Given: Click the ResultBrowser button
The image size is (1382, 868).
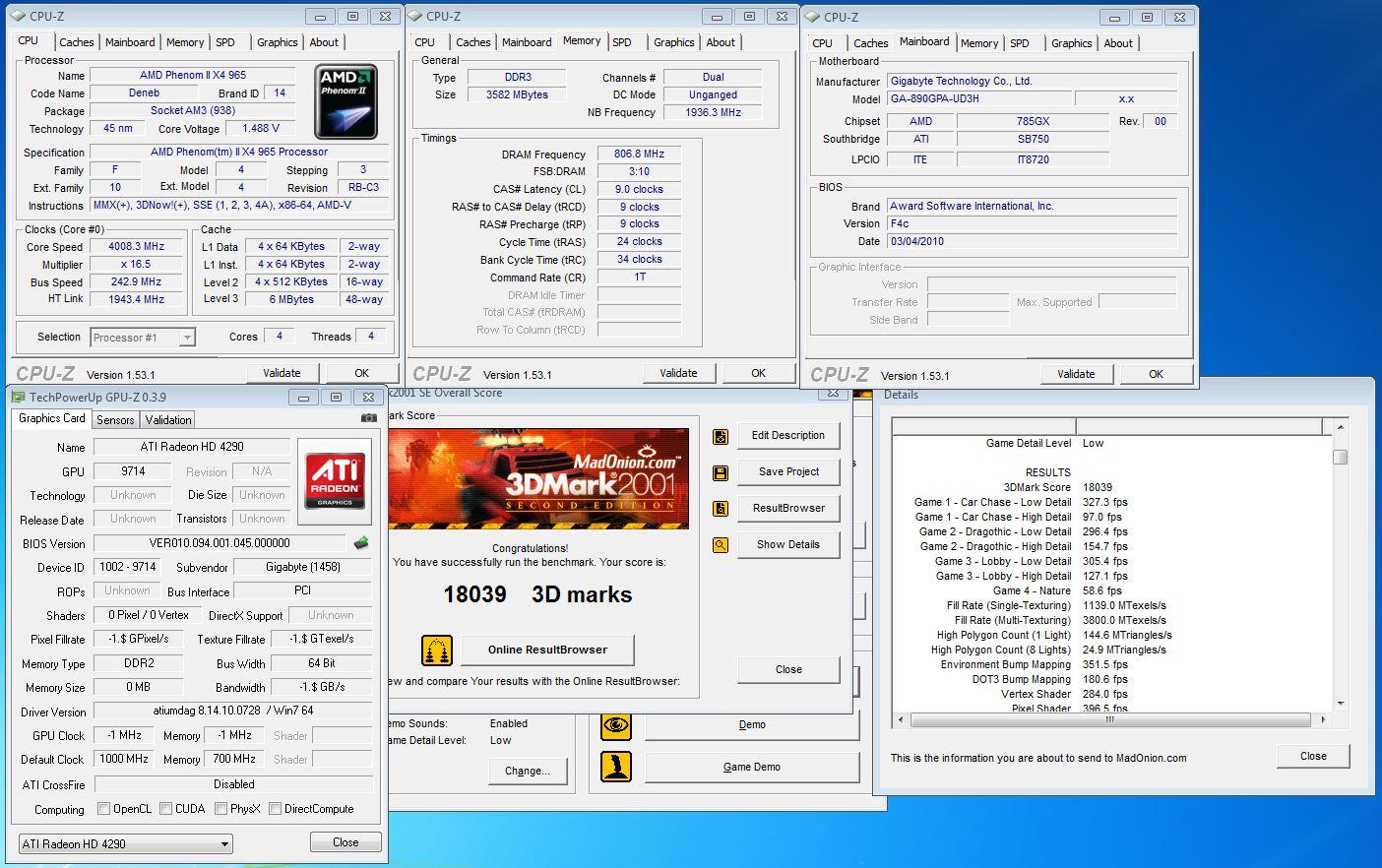Looking at the screenshot, I should pyautogui.click(x=788, y=508).
